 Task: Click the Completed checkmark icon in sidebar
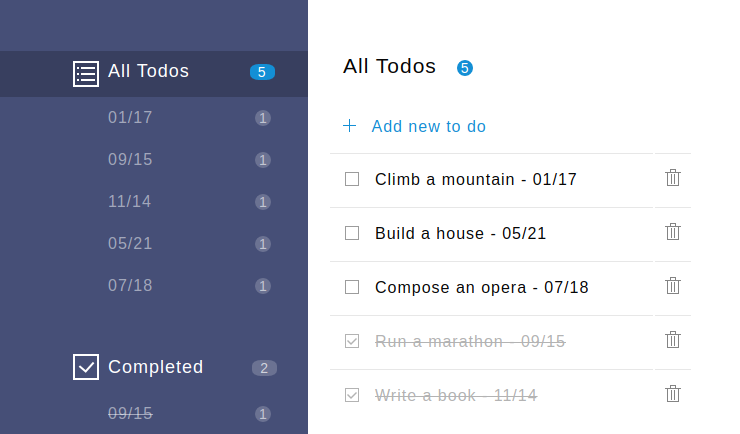point(86,367)
